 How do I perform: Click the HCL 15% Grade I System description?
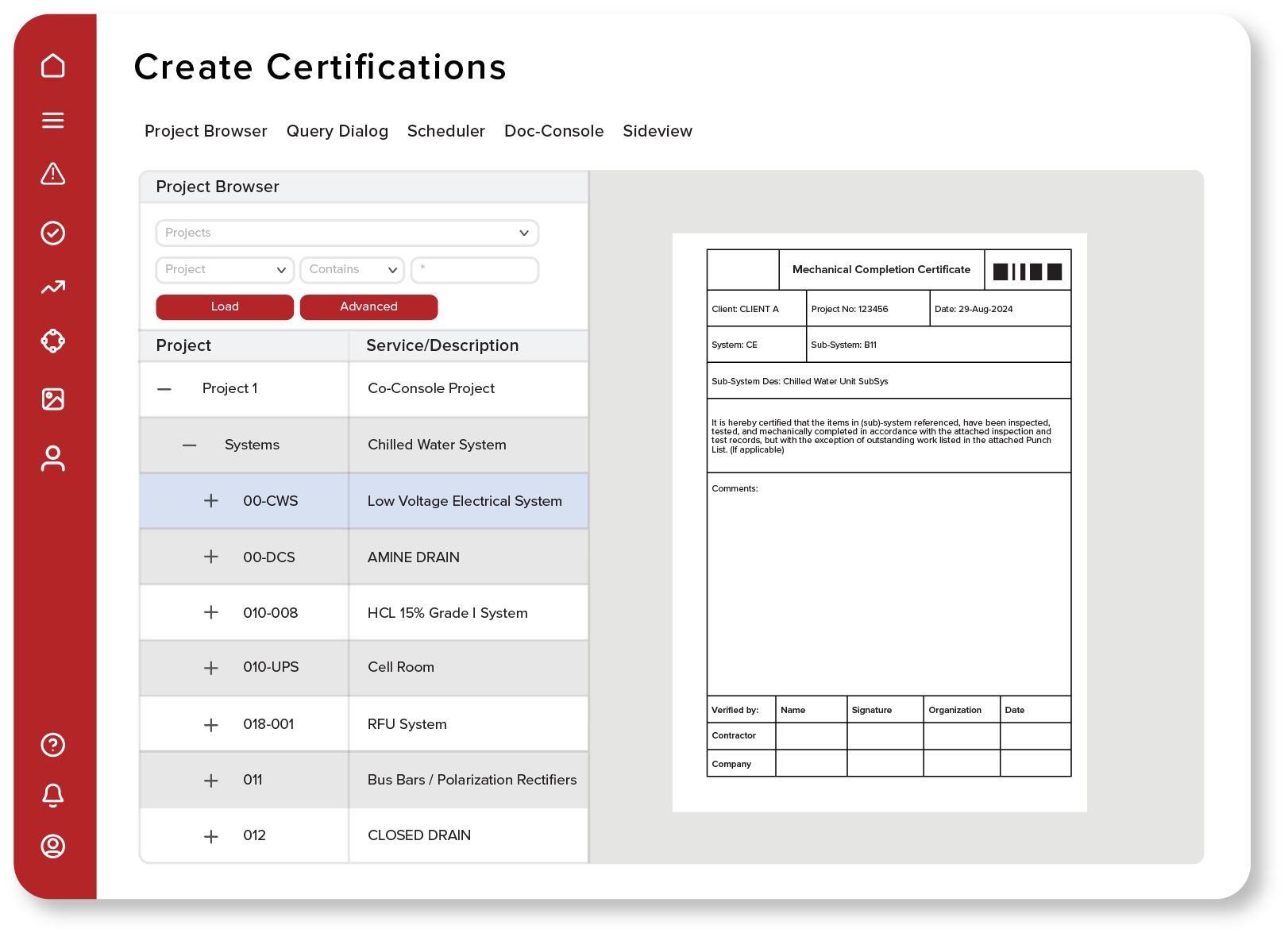(448, 613)
